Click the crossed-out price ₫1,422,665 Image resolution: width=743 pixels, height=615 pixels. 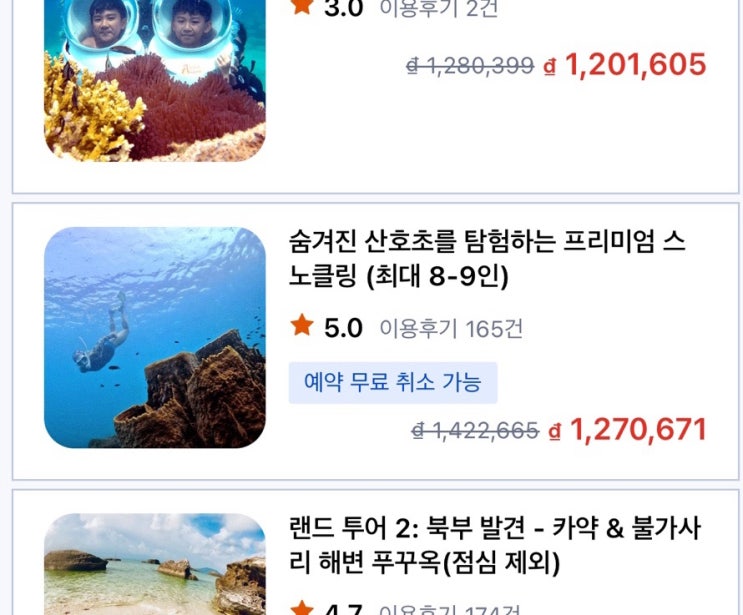(x=475, y=431)
